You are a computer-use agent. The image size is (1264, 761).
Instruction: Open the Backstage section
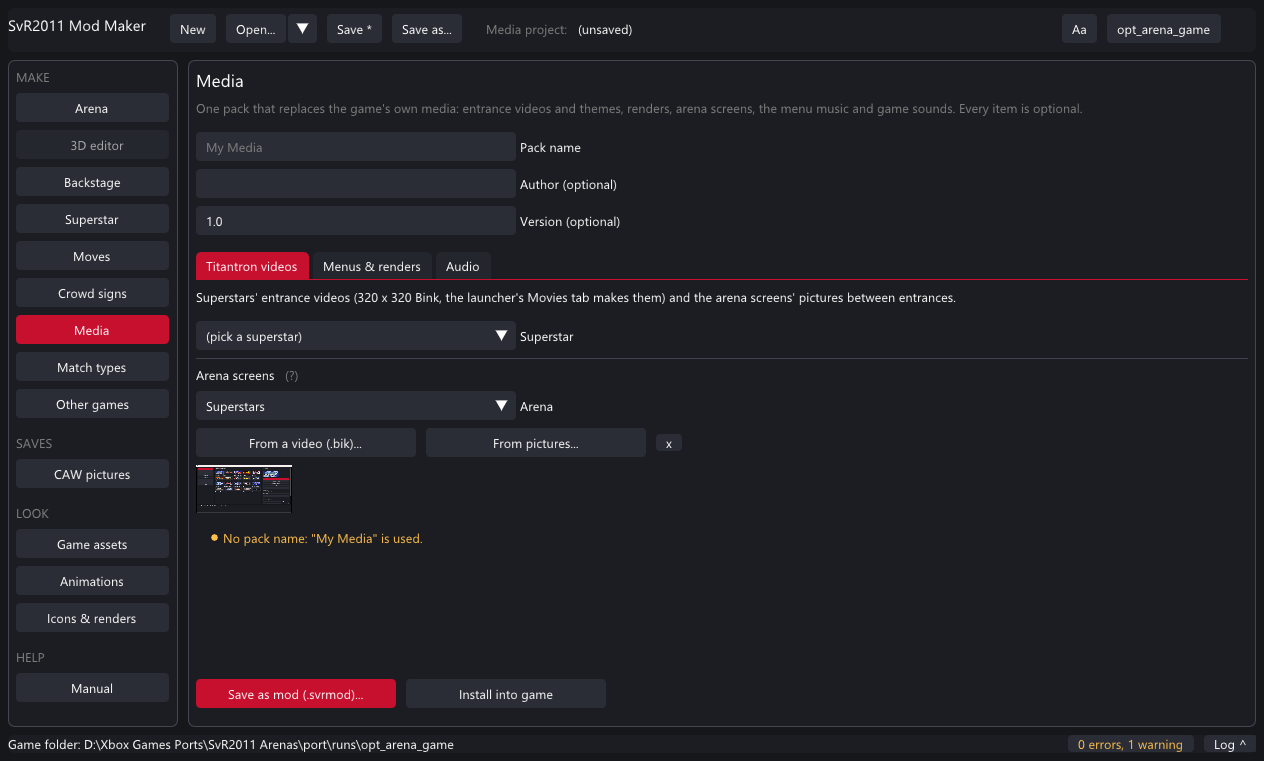click(92, 182)
